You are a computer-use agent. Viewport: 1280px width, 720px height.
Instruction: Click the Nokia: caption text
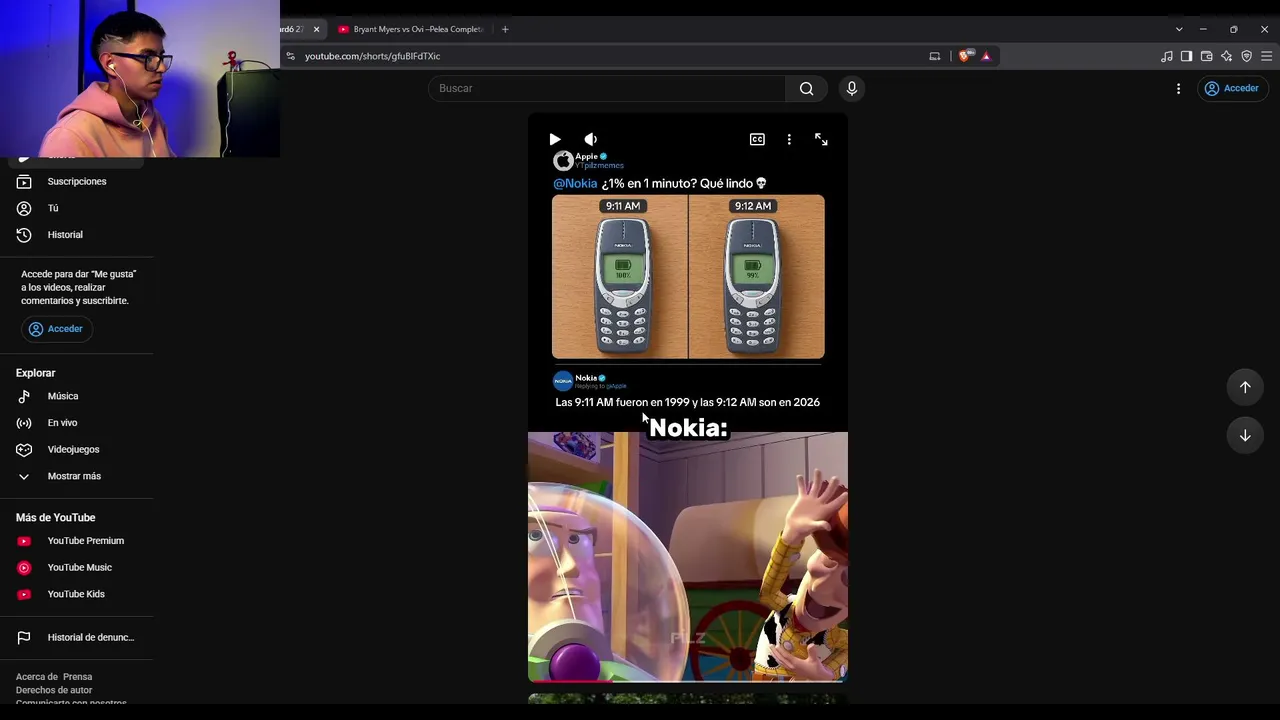688,428
